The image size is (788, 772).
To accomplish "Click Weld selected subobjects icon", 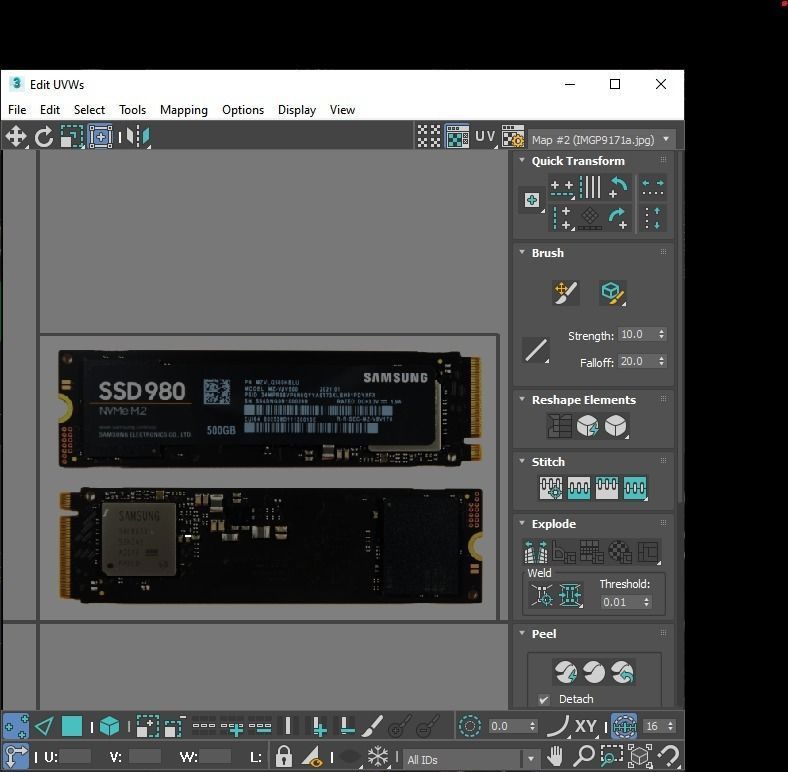I will [x=570, y=595].
